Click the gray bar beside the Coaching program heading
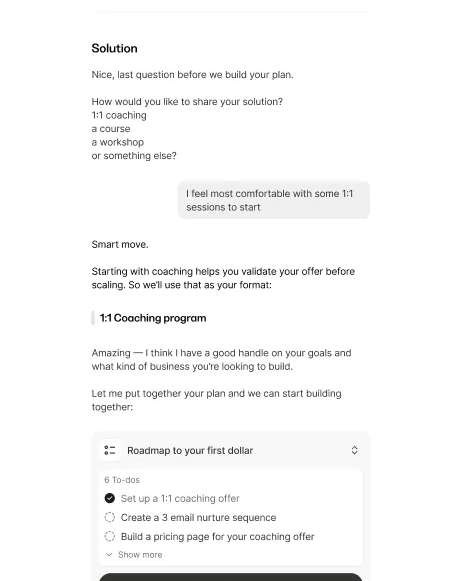462x581 pixels. (93, 318)
